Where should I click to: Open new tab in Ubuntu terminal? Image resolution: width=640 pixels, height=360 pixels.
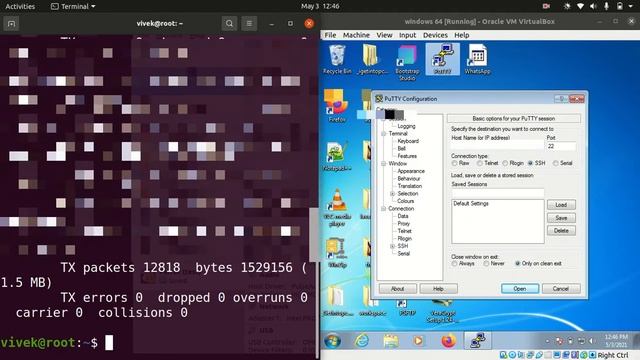11,24
